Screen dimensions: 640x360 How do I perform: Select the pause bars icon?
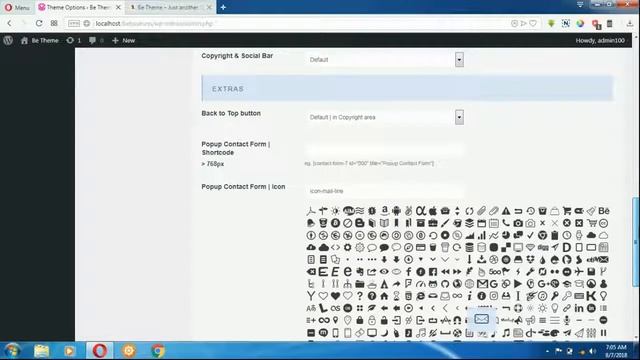603,333
